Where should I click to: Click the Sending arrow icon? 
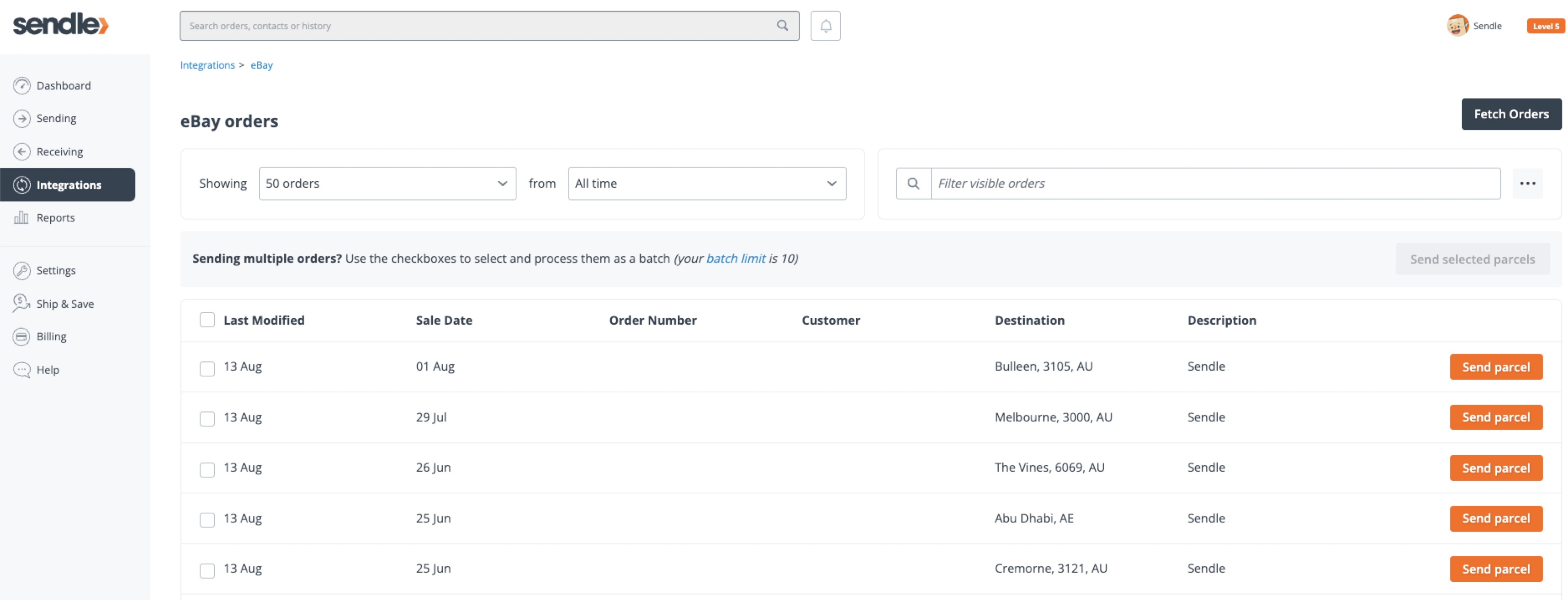[x=22, y=118]
